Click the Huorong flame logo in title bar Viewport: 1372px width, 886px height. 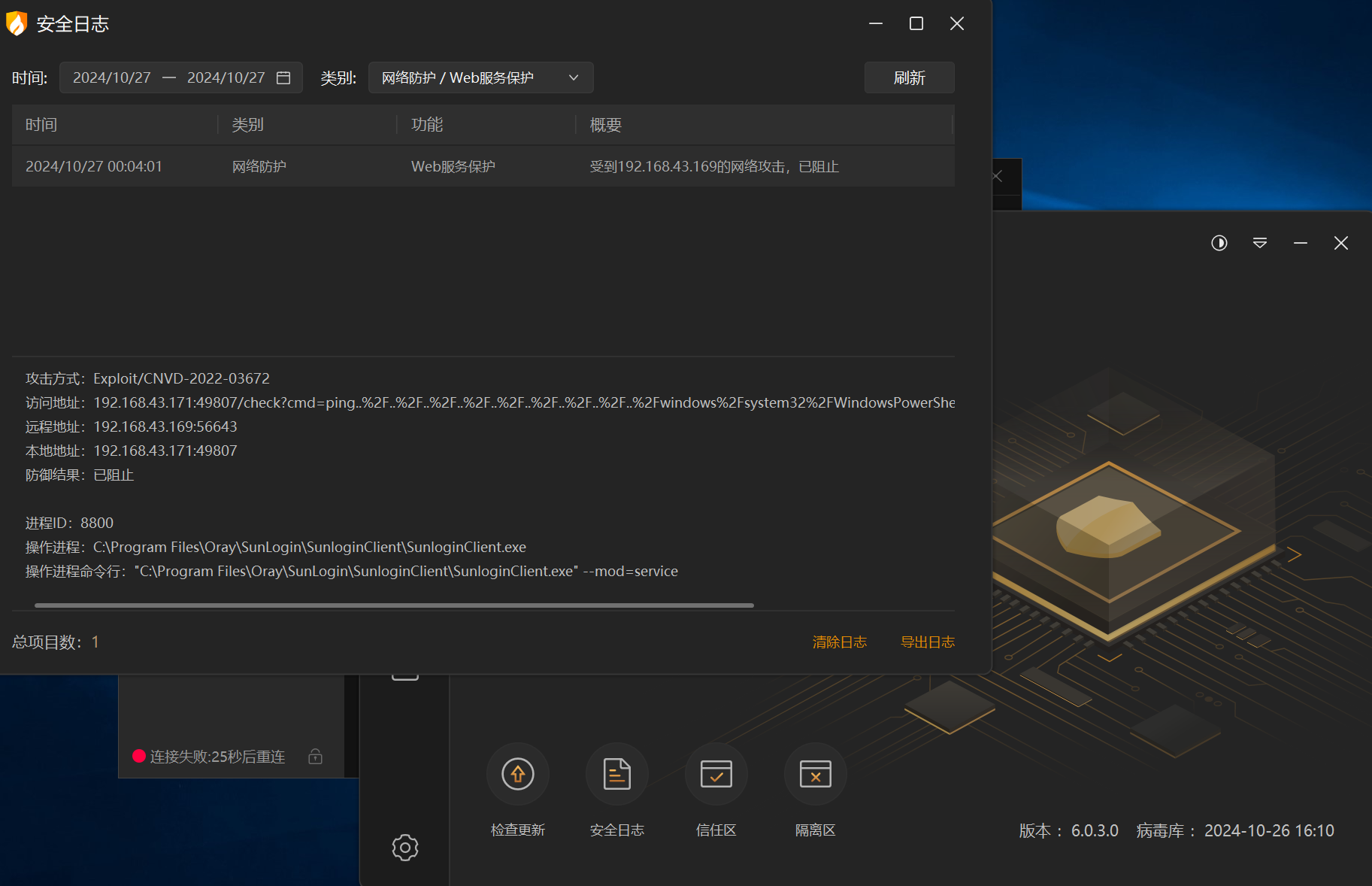tap(17, 23)
